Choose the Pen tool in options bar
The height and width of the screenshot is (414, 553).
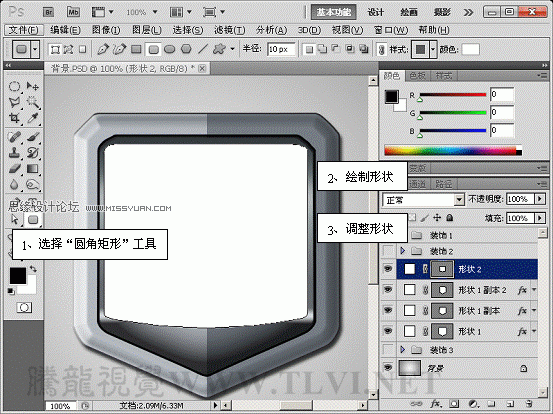click(x=103, y=49)
